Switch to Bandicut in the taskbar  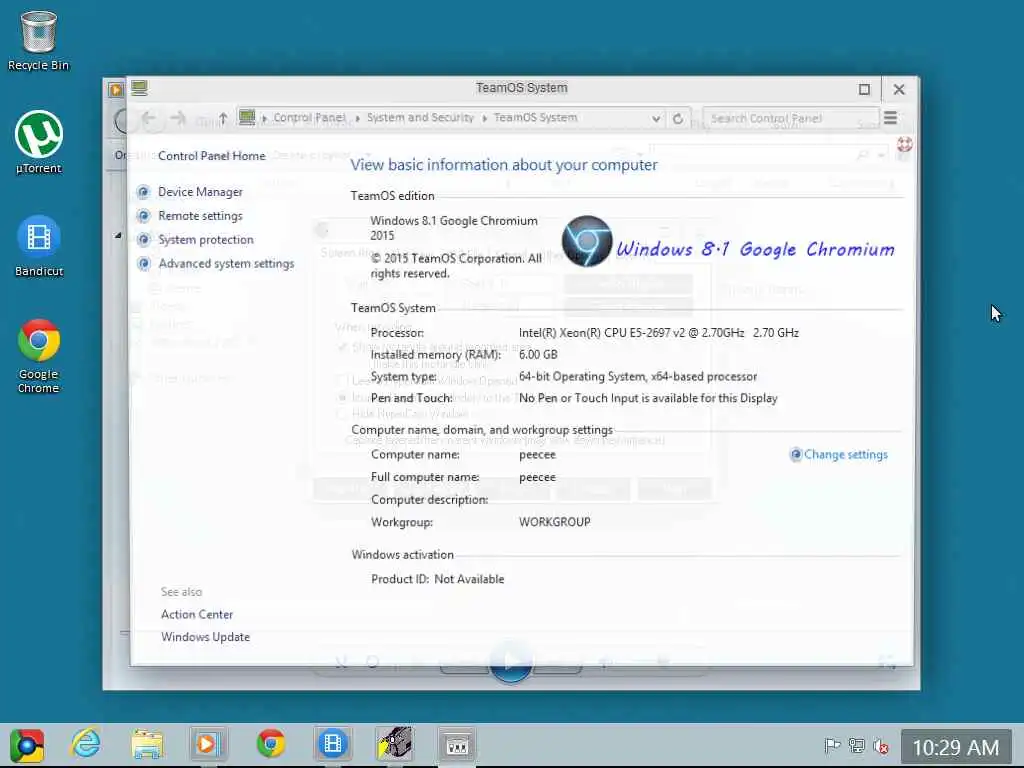pyautogui.click(x=332, y=744)
